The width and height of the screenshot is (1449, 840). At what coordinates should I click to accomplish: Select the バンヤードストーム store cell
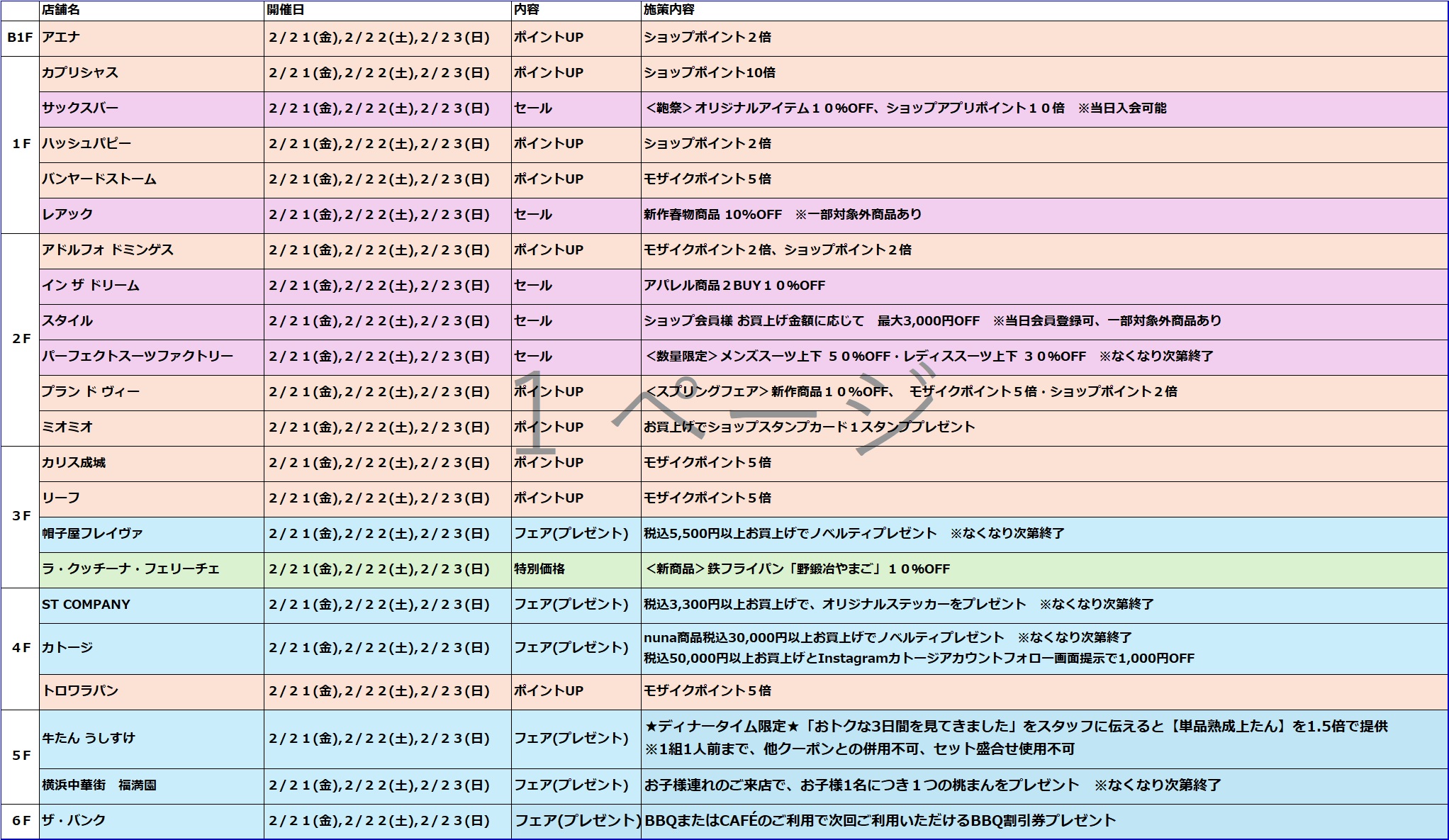click(x=152, y=180)
